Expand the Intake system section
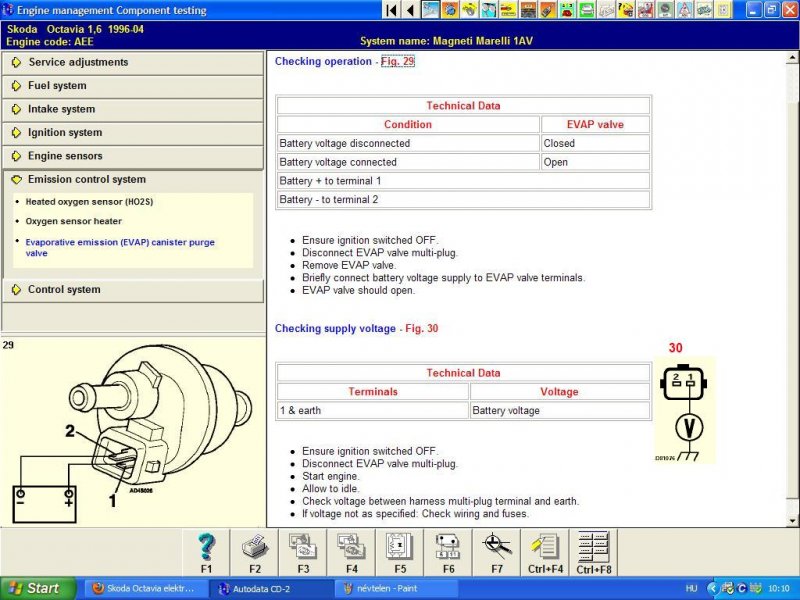The width and height of the screenshot is (800, 600). click(133, 109)
